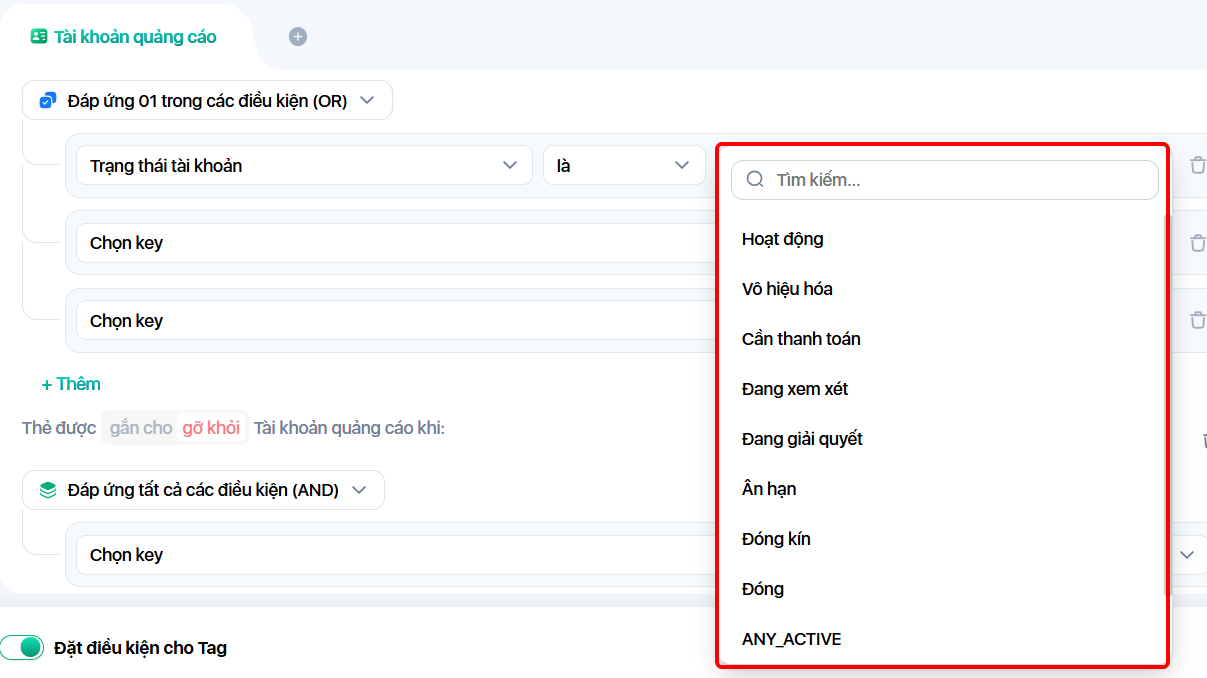Viewport: 1207px width, 678px height.
Task: Click trash icon on second condition row
Action: tap(1197, 243)
